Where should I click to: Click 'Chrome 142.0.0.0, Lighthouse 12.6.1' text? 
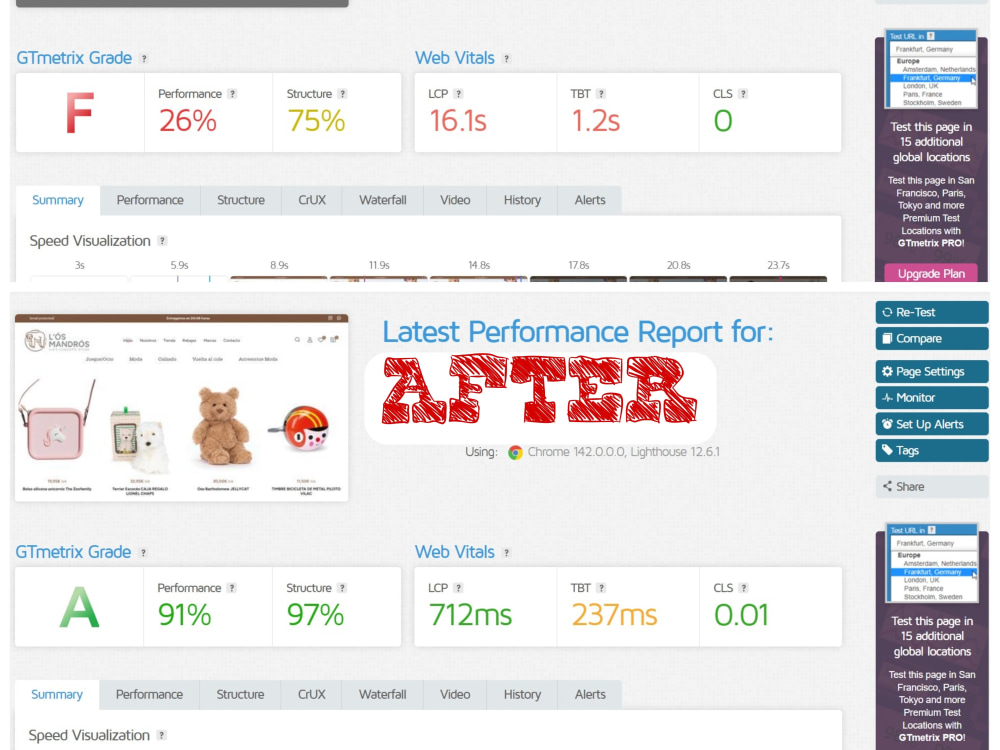(624, 452)
